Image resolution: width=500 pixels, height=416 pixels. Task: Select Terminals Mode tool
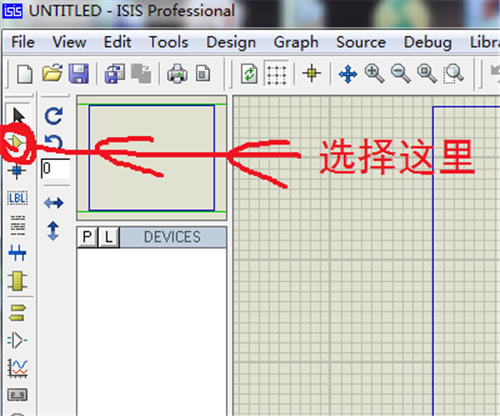17,313
